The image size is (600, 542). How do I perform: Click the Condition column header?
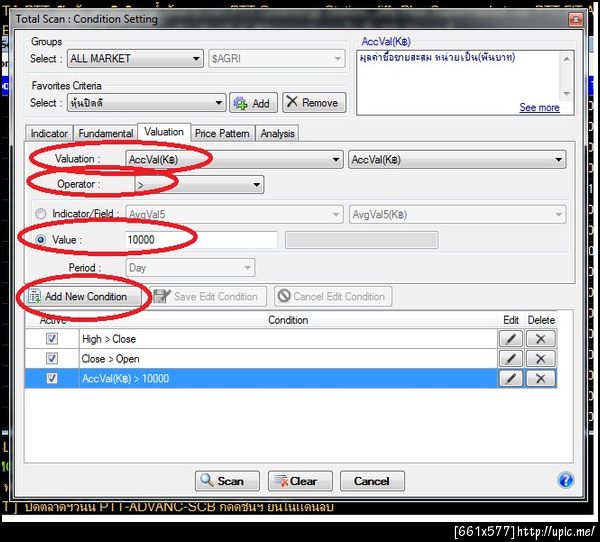[x=288, y=320]
